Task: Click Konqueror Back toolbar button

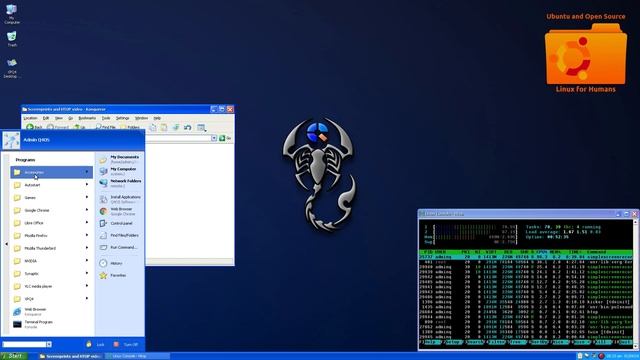Action: click(x=34, y=127)
